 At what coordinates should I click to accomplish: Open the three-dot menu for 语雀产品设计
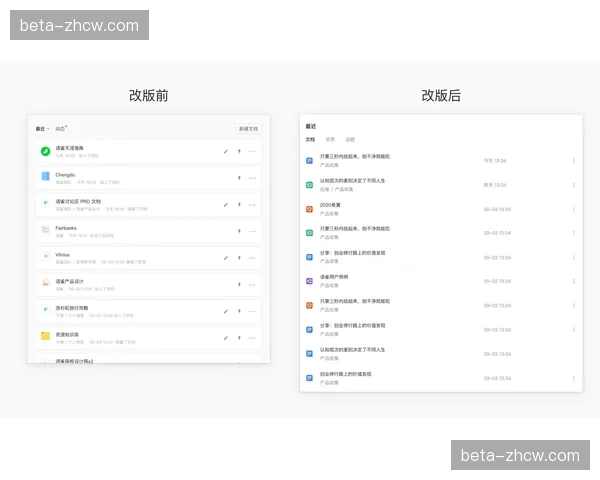[x=252, y=284]
